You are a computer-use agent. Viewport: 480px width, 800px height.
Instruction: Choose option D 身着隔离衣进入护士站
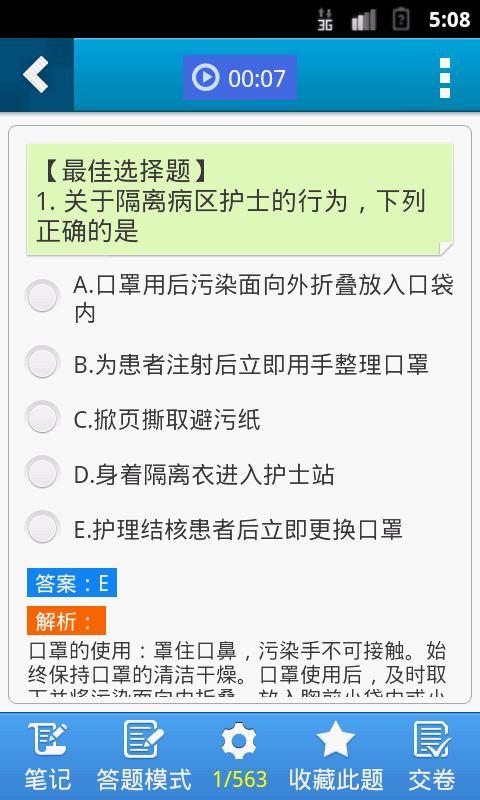(204, 475)
